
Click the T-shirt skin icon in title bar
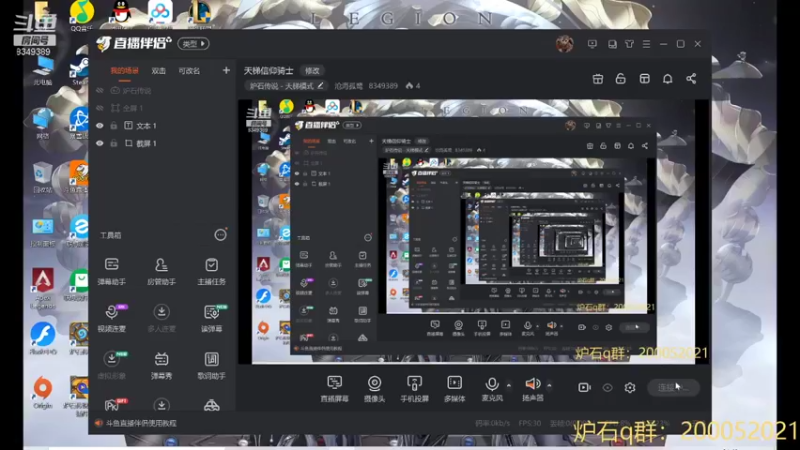pyautogui.click(x=629, y=44)
